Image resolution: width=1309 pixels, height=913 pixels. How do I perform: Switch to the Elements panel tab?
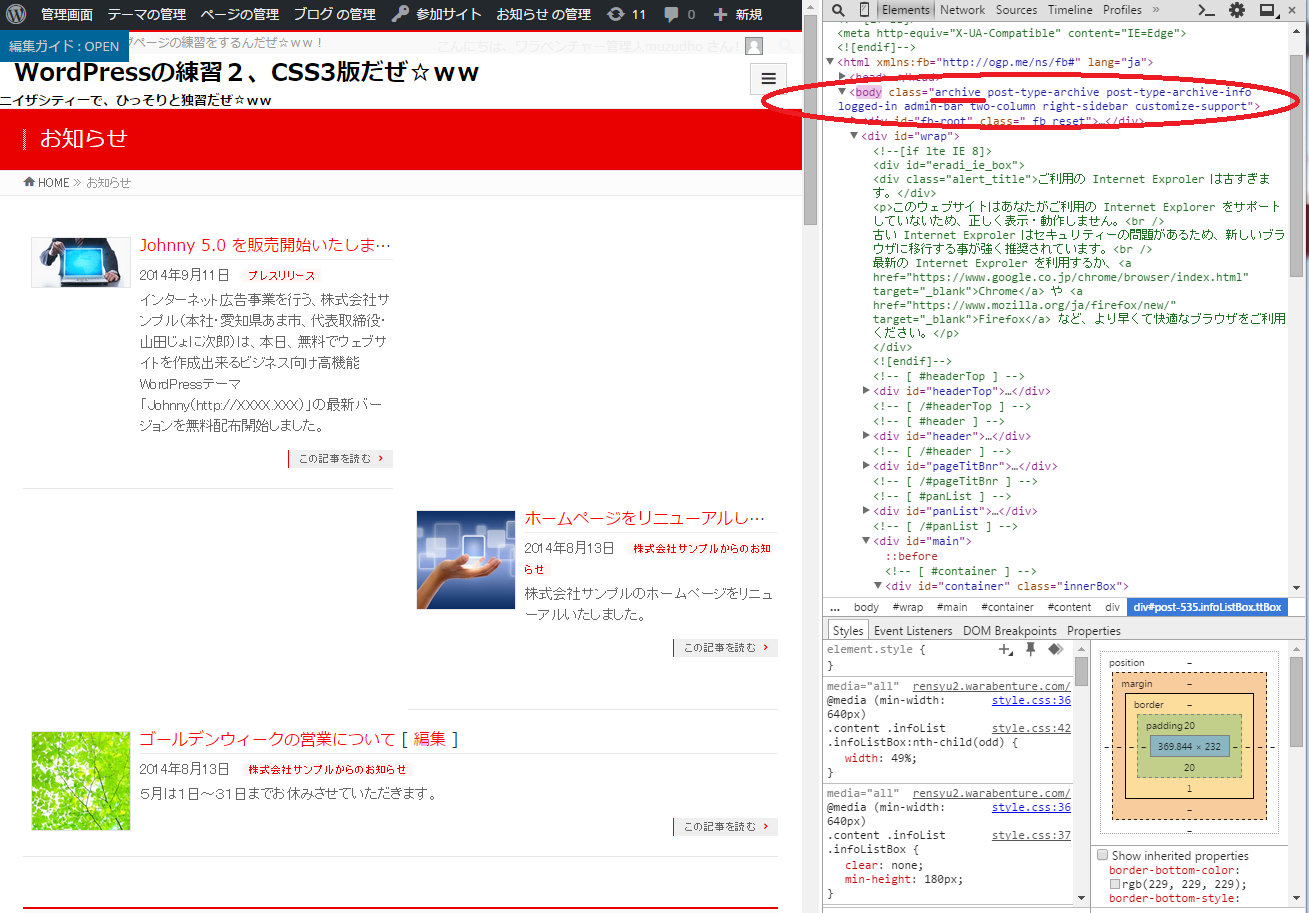point(906,10)
